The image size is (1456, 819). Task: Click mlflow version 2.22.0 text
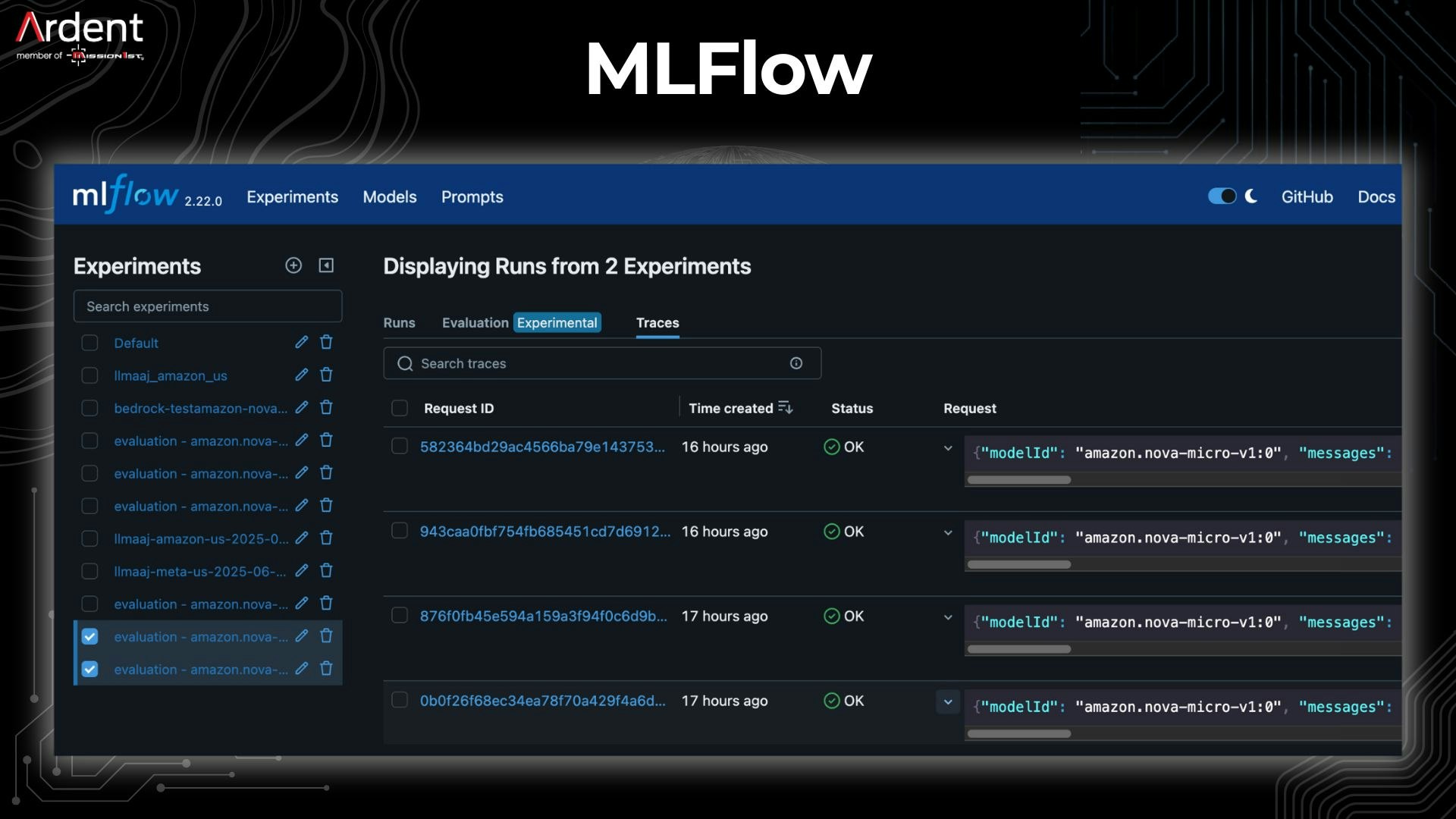click(x=203, y=201)
